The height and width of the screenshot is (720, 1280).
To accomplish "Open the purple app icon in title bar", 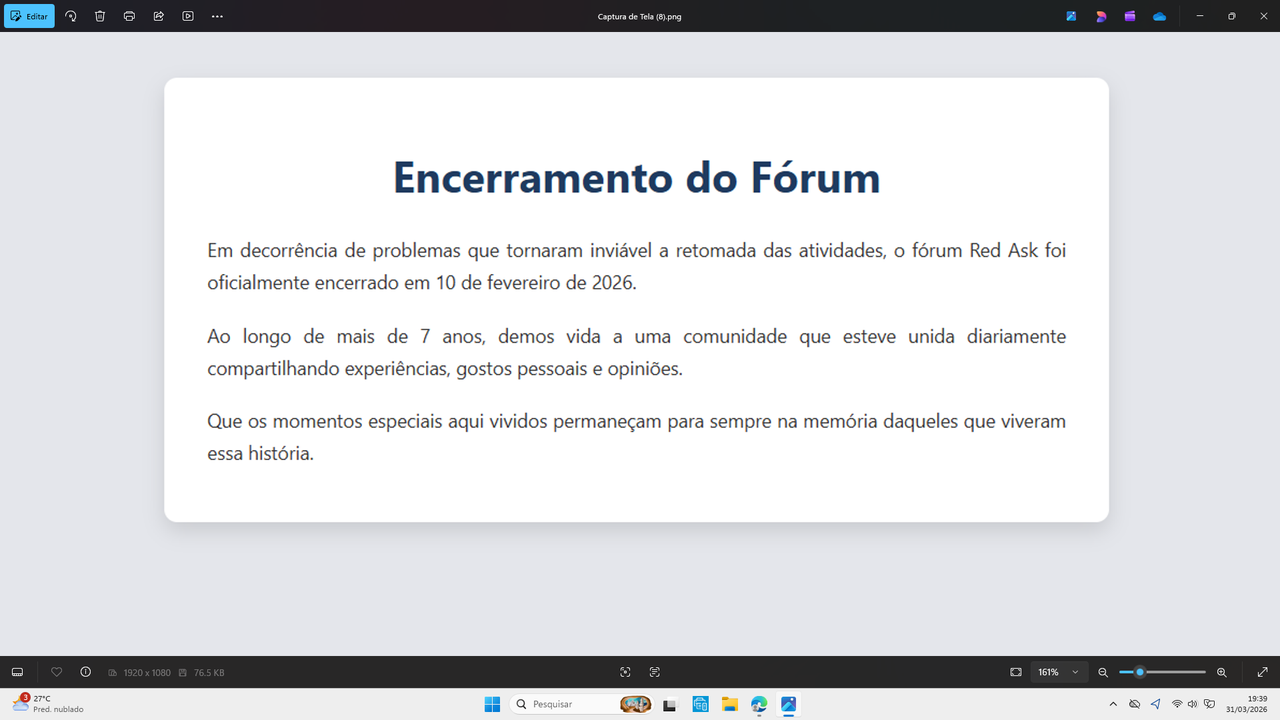I will [1130, 16].
